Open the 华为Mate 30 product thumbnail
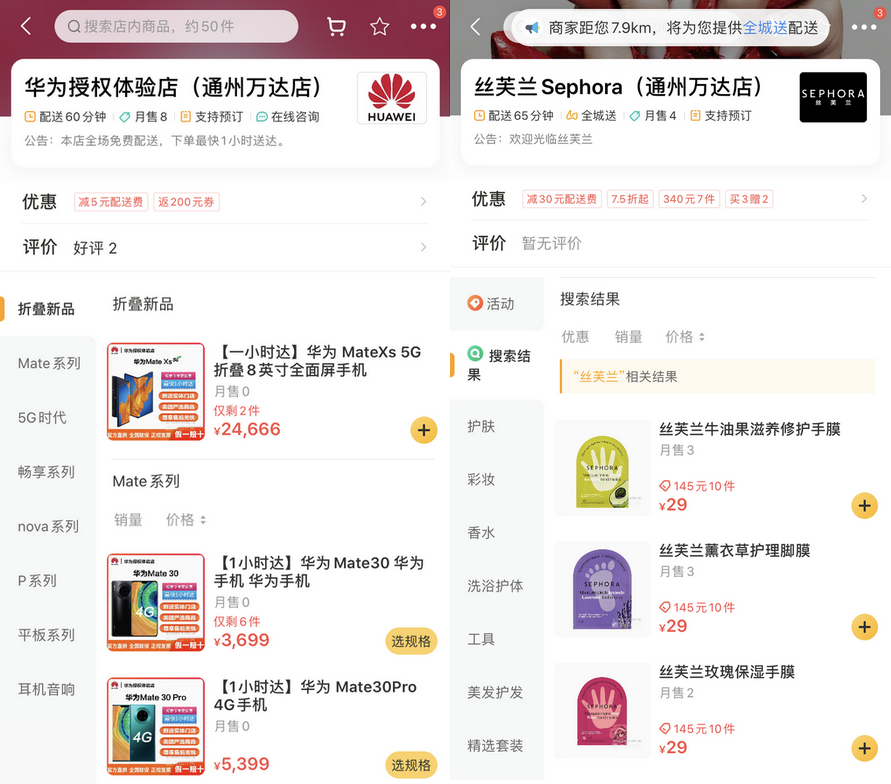This screenshot has width=891, height=784. 156,602
